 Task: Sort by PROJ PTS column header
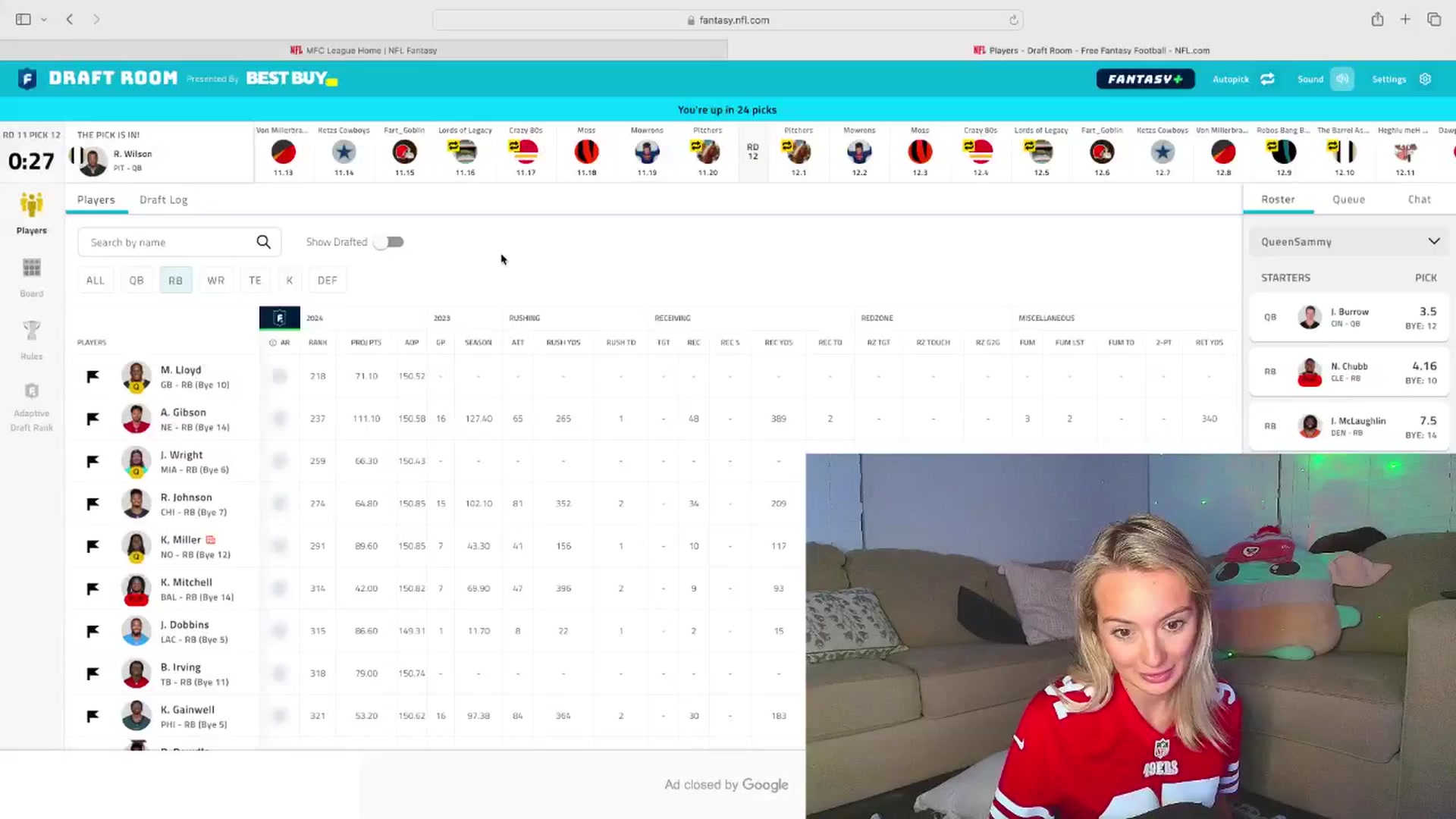tap(366, 343)
